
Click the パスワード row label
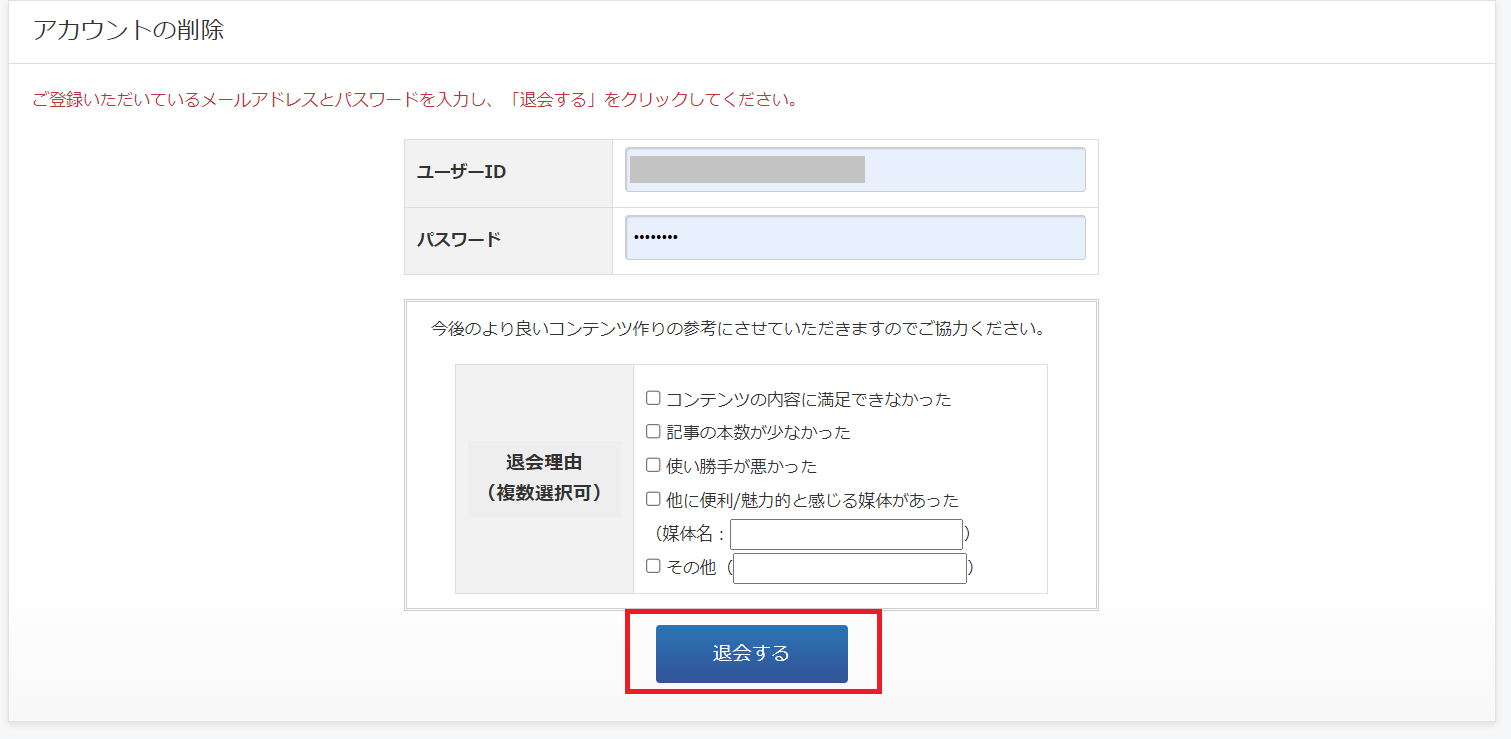click(459, 240)
